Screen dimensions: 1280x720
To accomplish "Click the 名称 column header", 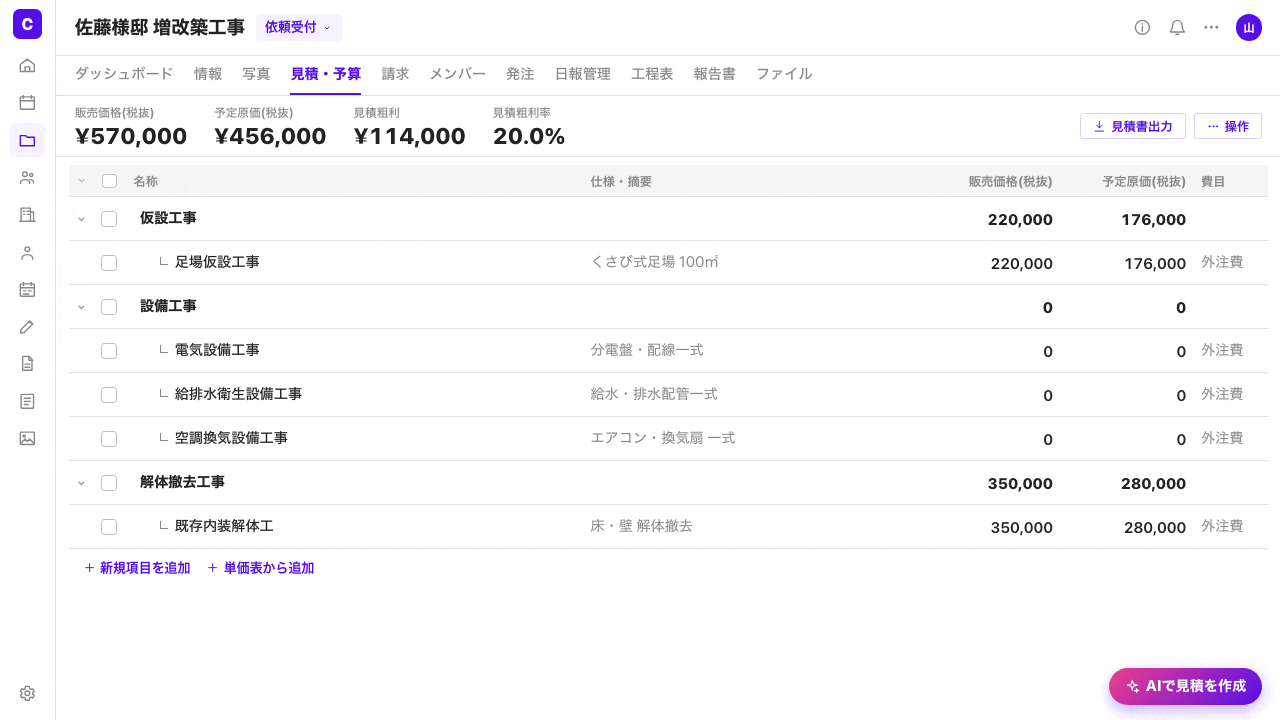I will (x=146, y=182).
